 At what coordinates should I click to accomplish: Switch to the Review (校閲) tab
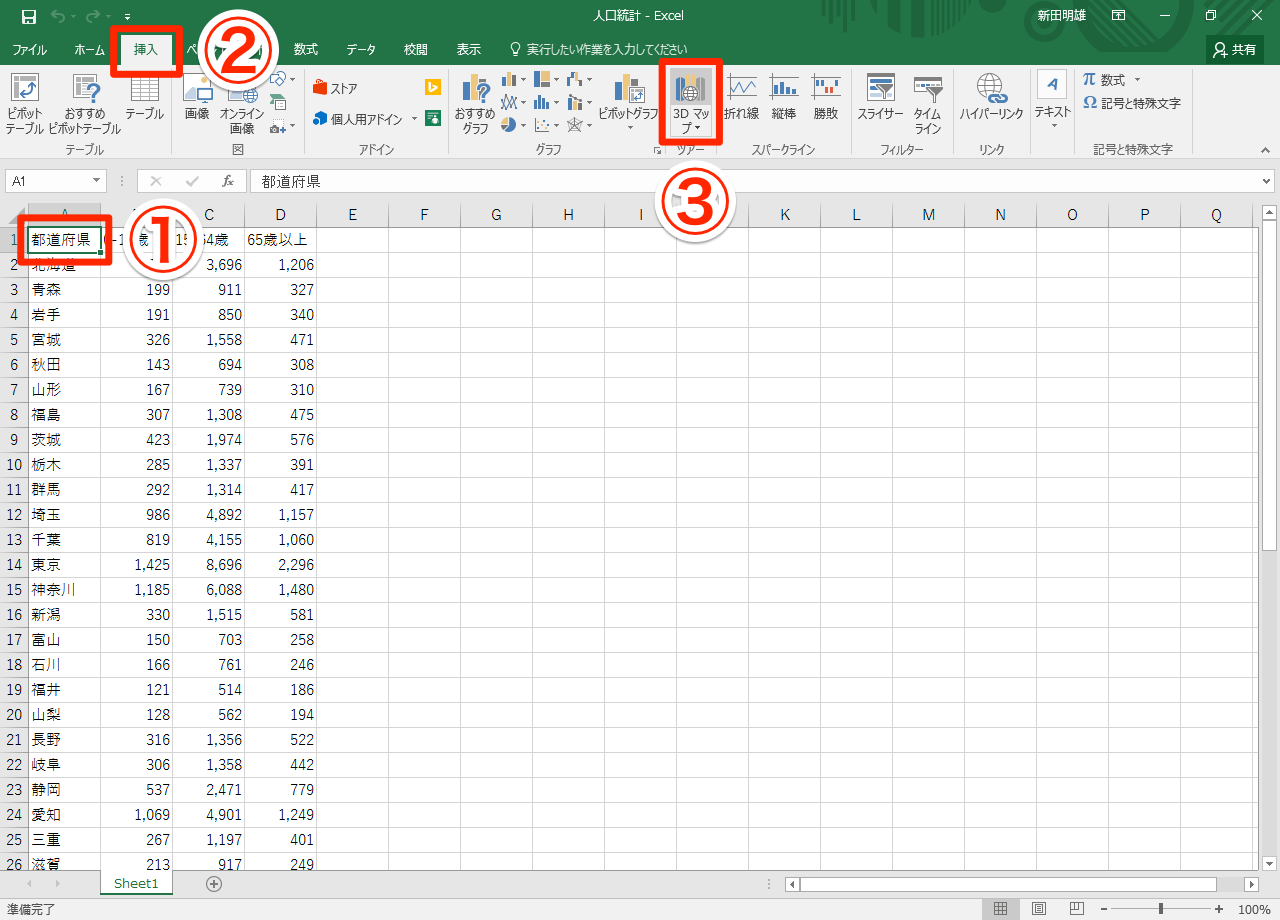(415, 49)
